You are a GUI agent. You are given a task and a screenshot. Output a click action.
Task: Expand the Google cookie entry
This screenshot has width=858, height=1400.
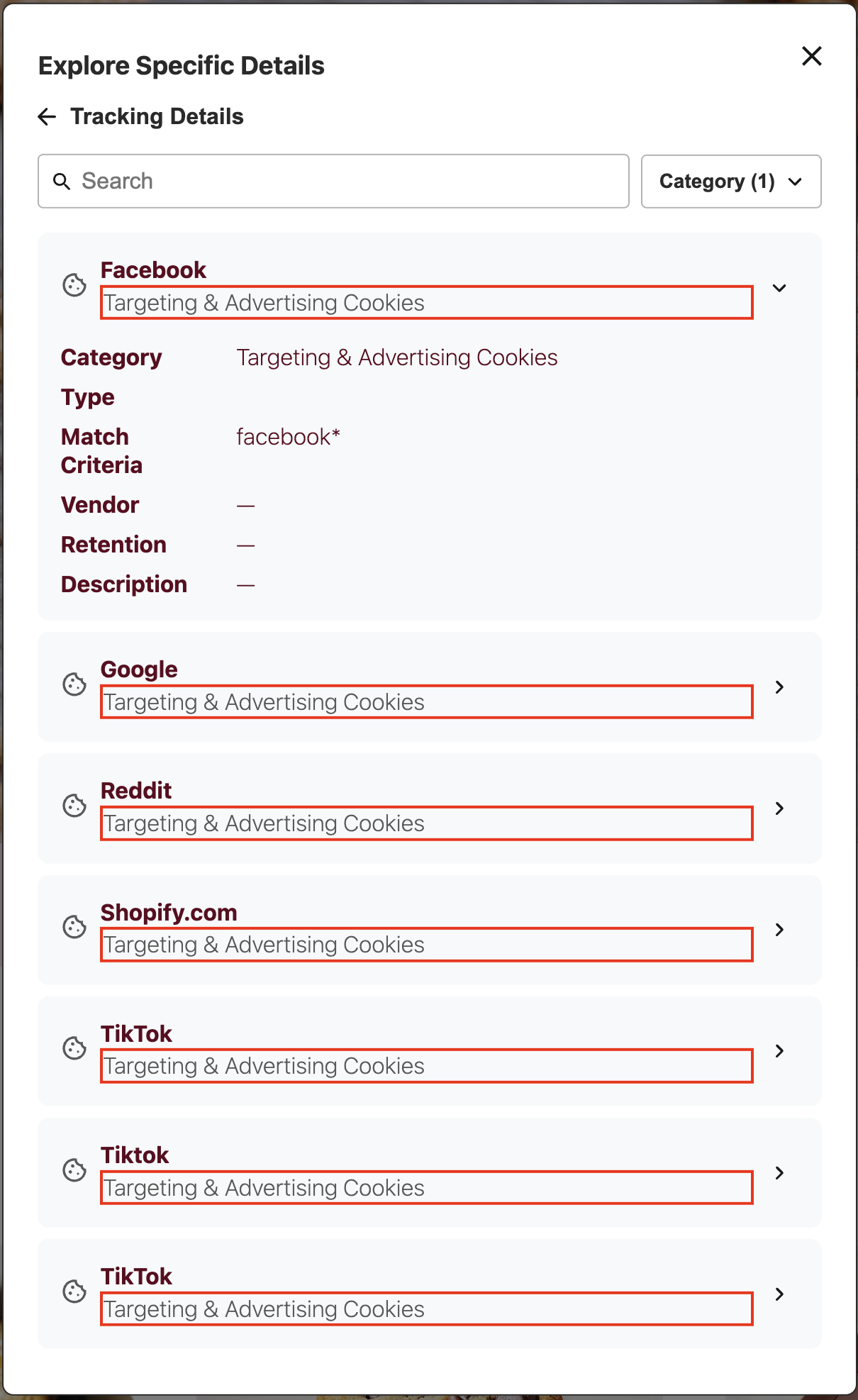pos(779,687)
